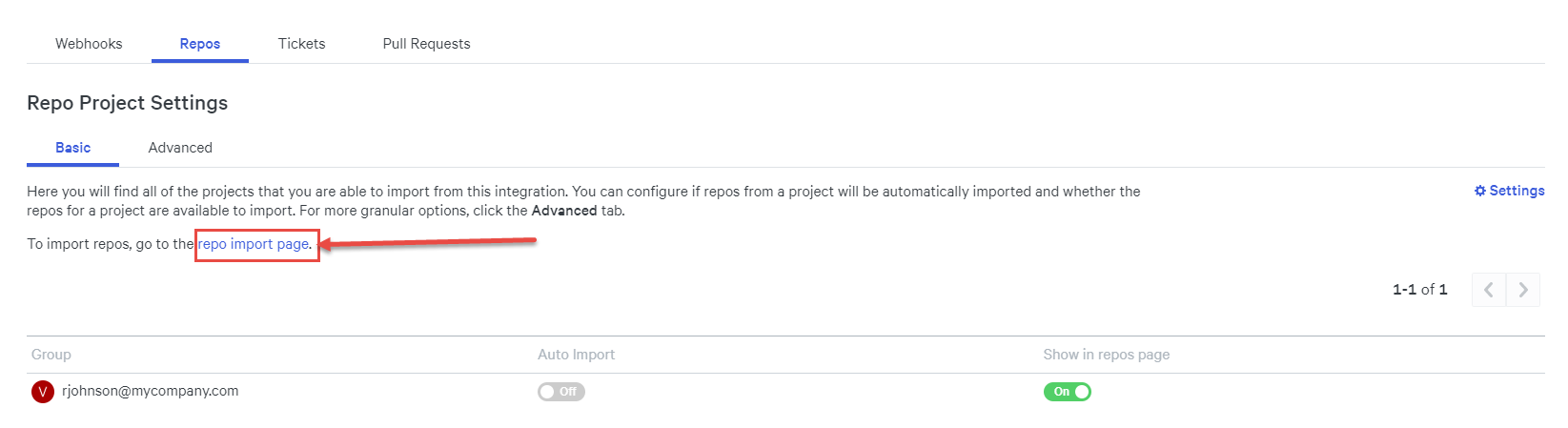
Task: Select the rjohnson@mycompany.com group row
Action: click(785, 392)
